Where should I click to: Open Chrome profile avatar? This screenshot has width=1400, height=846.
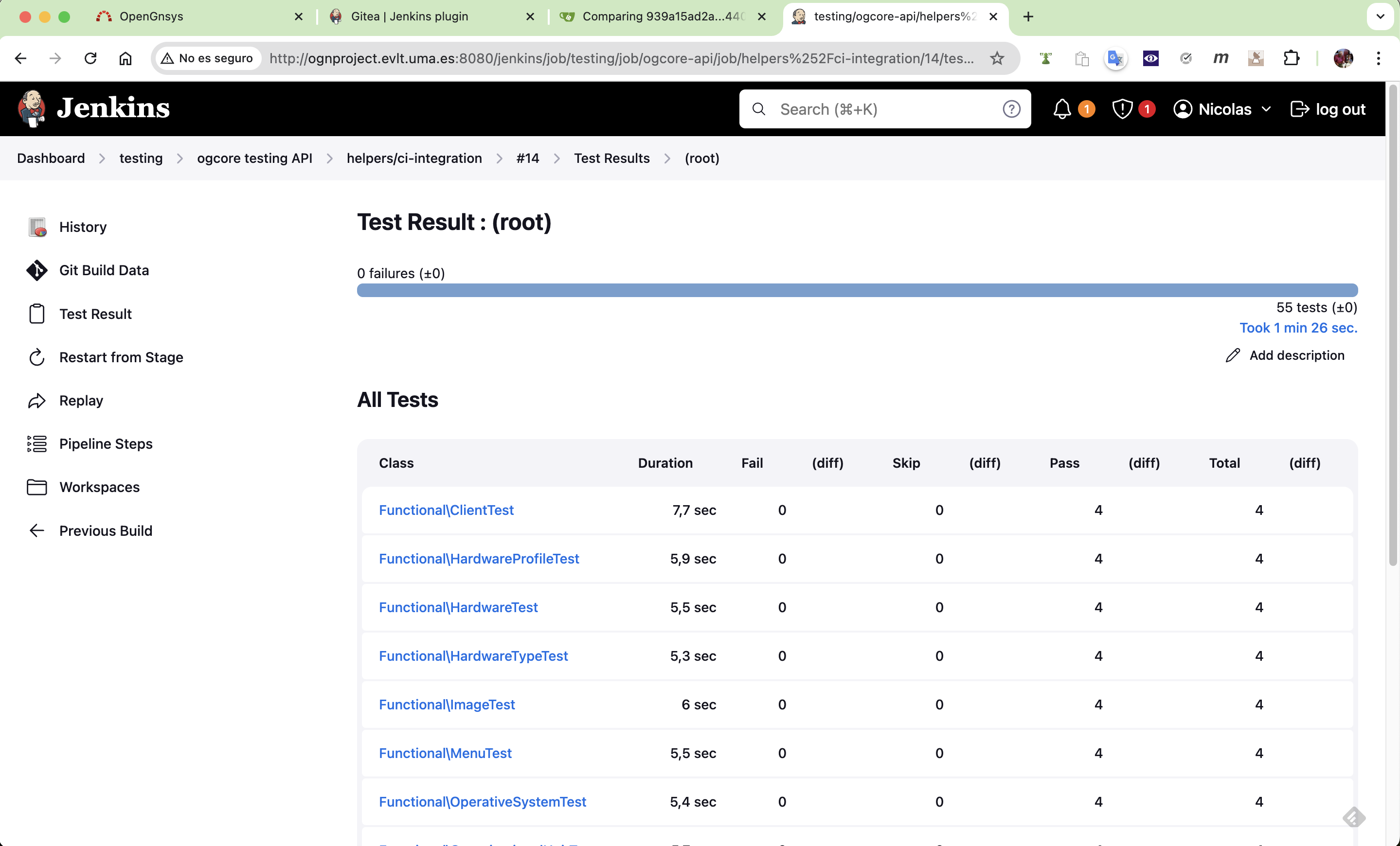click(1343, 58)
